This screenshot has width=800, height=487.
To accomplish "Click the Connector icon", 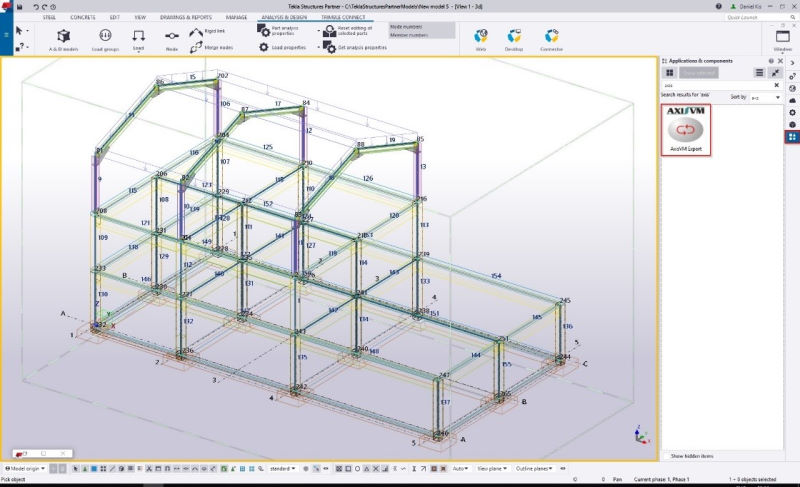I will point(551,37).
